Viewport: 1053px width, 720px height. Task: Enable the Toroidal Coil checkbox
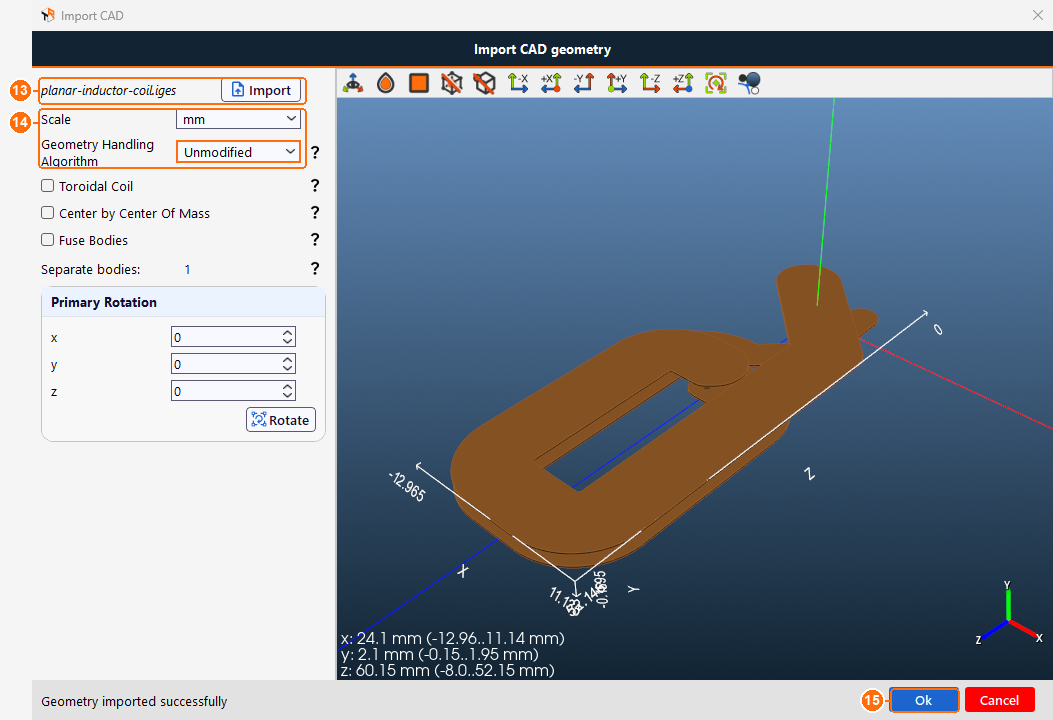pyautogui.click(x=48, y=185)
